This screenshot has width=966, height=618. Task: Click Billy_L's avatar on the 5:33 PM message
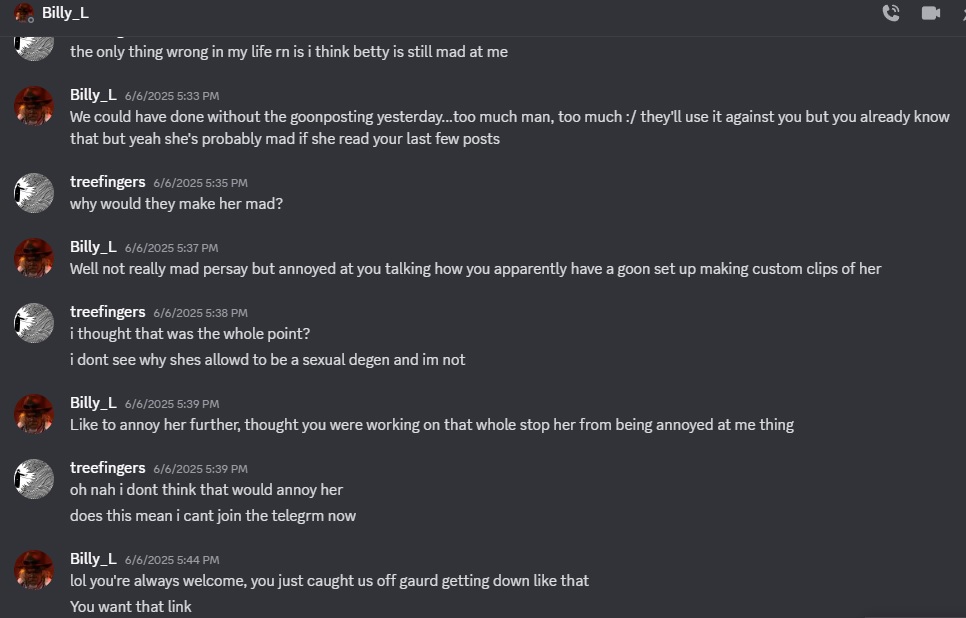tap(34, 106)
